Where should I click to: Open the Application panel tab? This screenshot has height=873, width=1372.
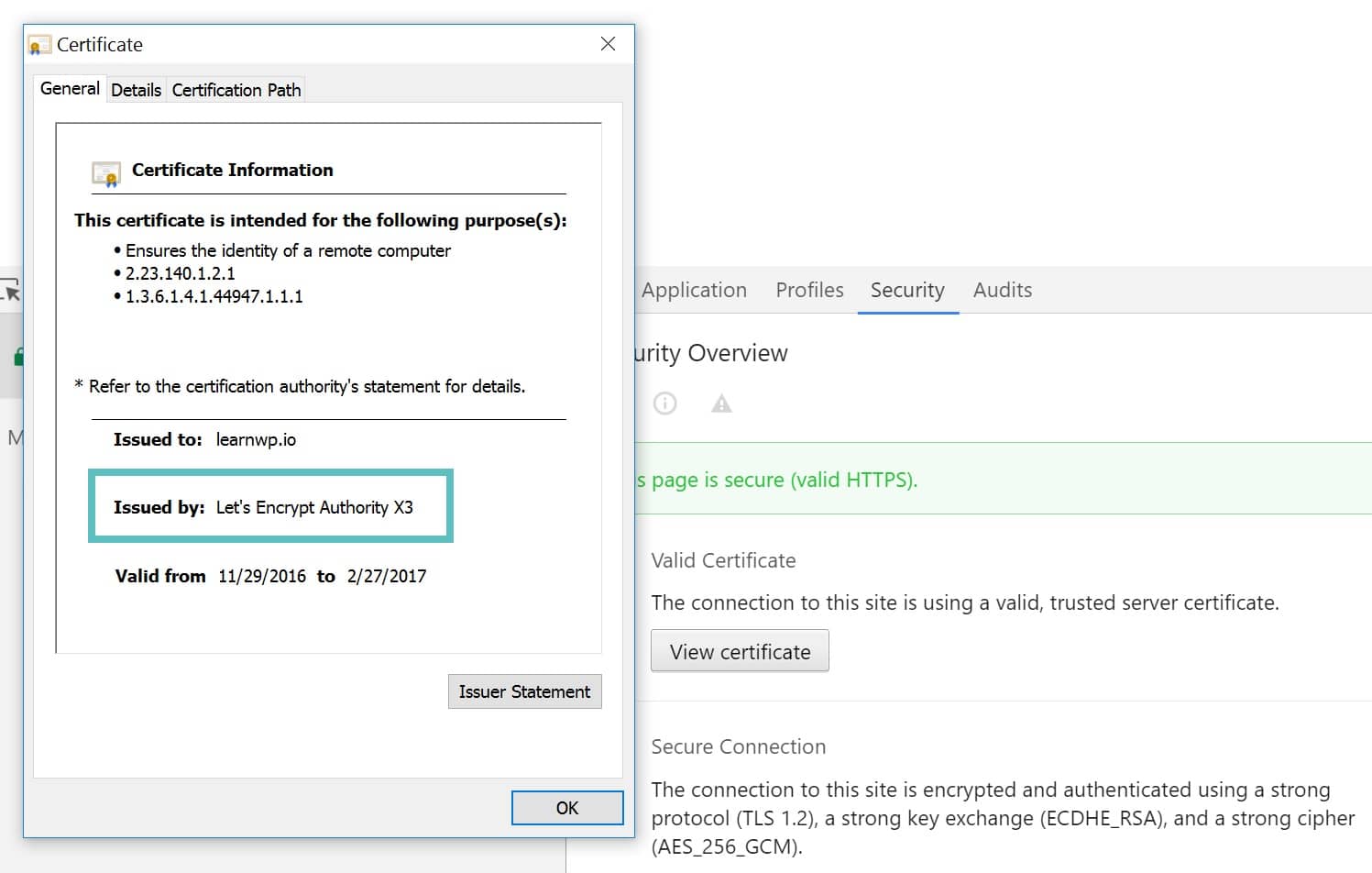click(694, 290)
